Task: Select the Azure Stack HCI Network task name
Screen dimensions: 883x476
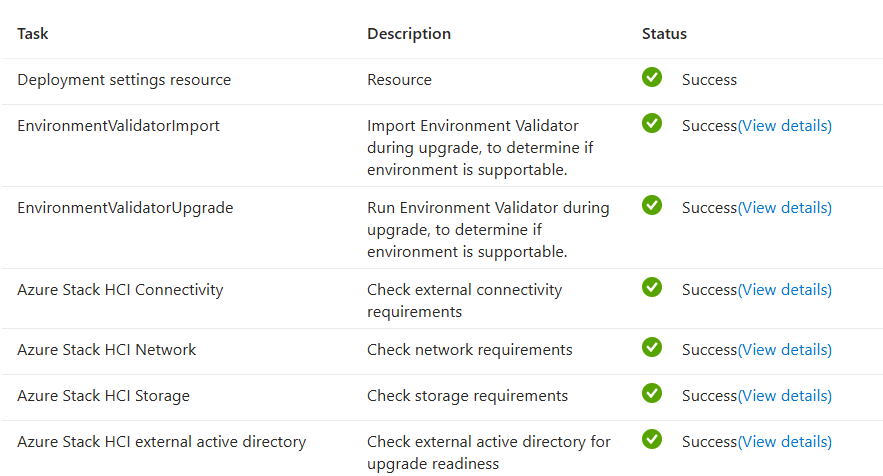Action: coord(106,350)
